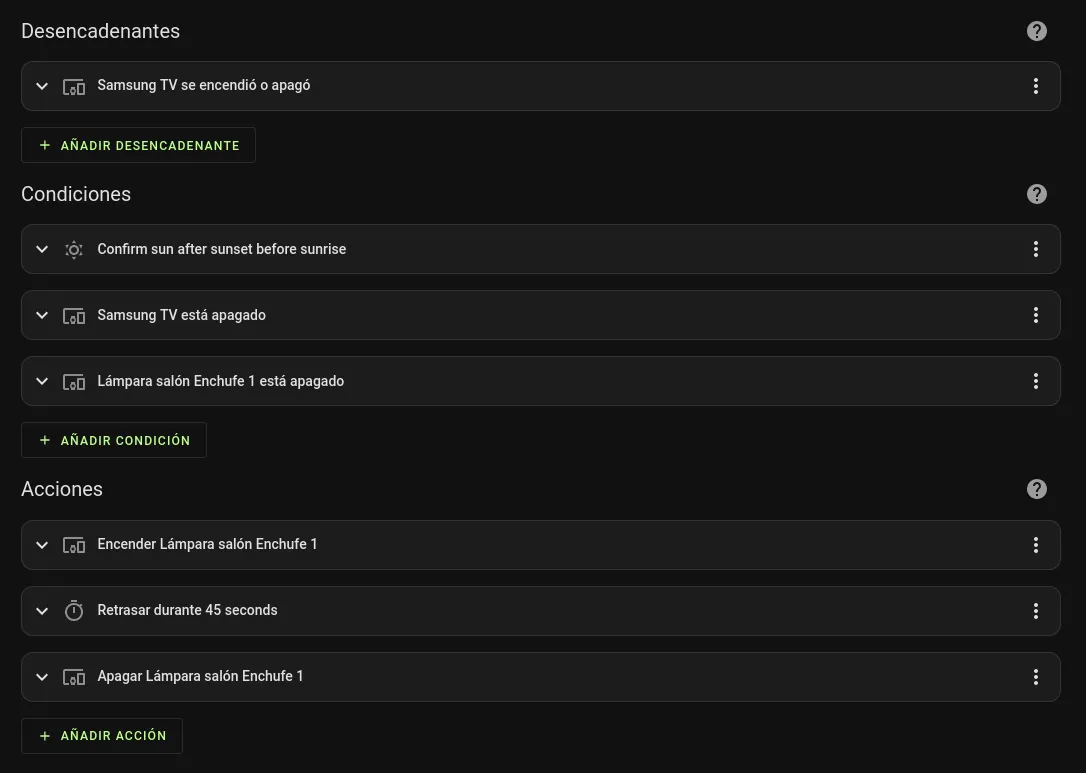Expand the Apagar Lámpara salón action
Image resolution: width=1086 pixels, height=773 pixels.
point(42,676)
